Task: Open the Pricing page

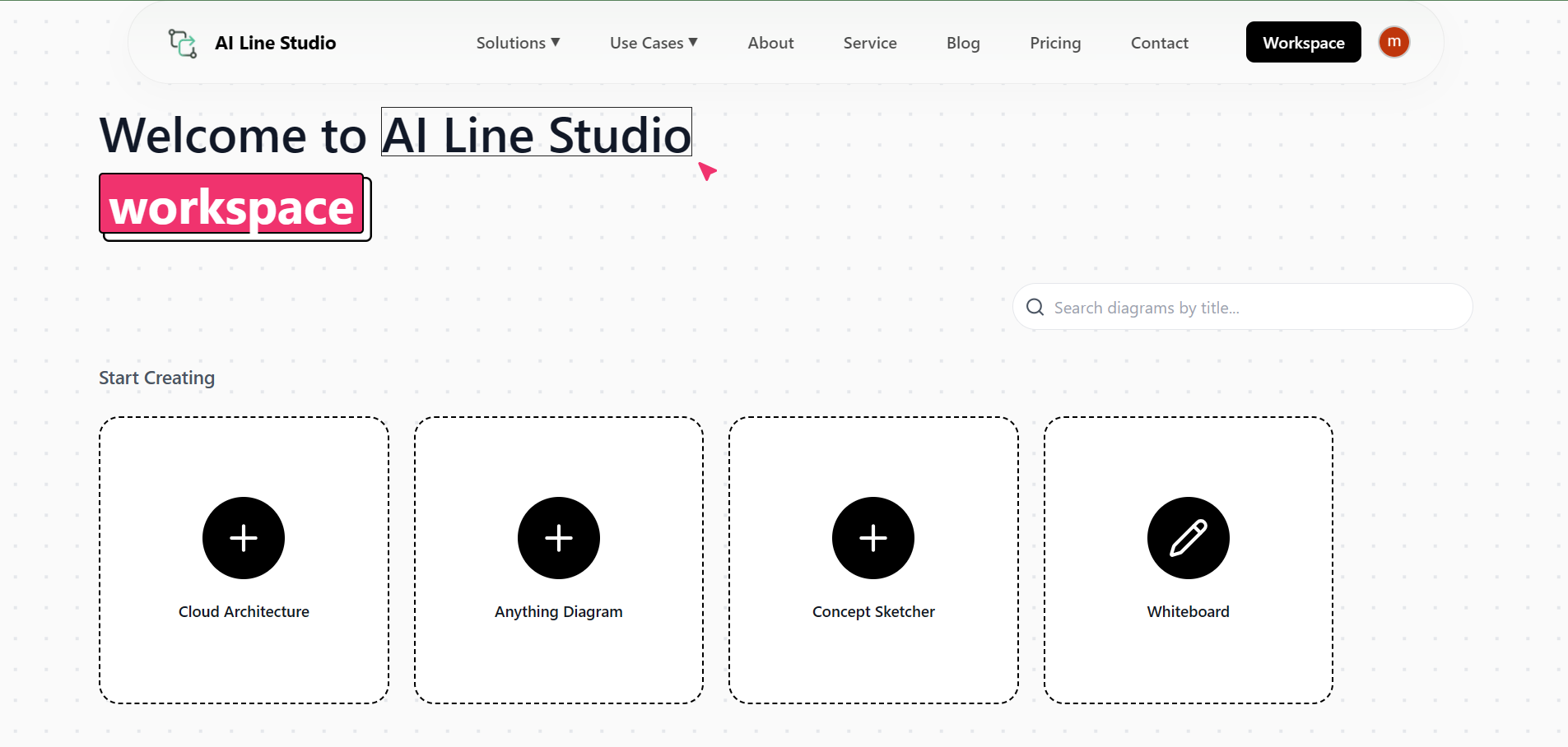Action: [1055, 42]
